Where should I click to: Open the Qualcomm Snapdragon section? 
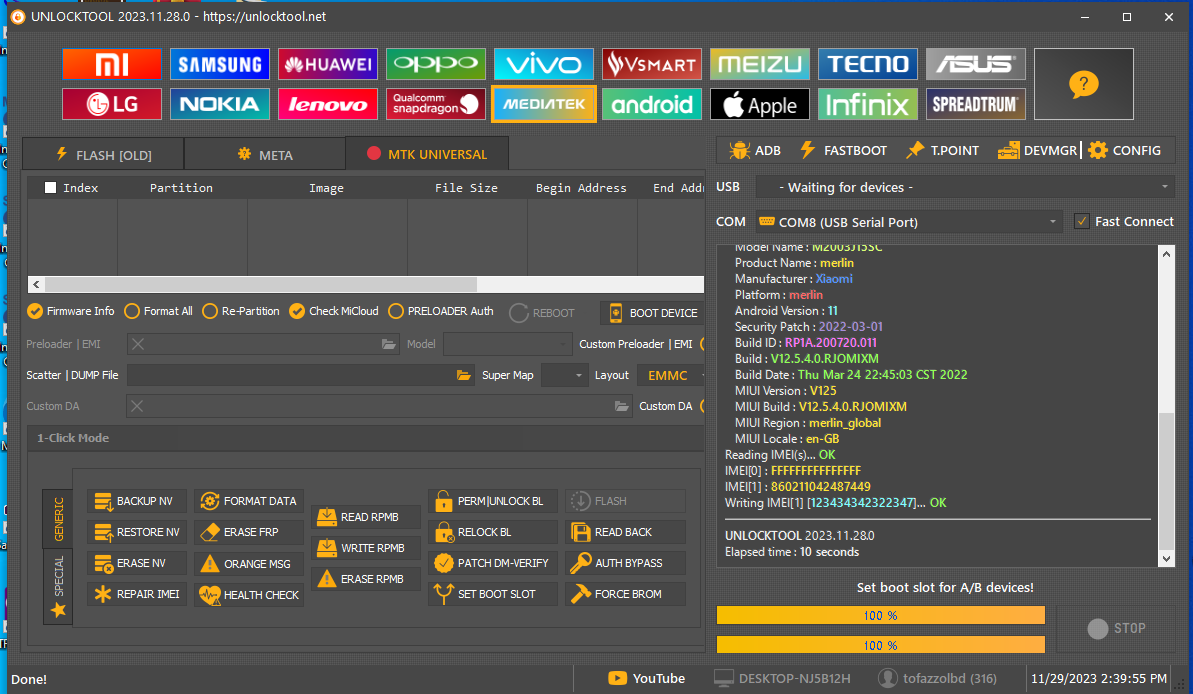pyautogui.click(x=436, y=104)
